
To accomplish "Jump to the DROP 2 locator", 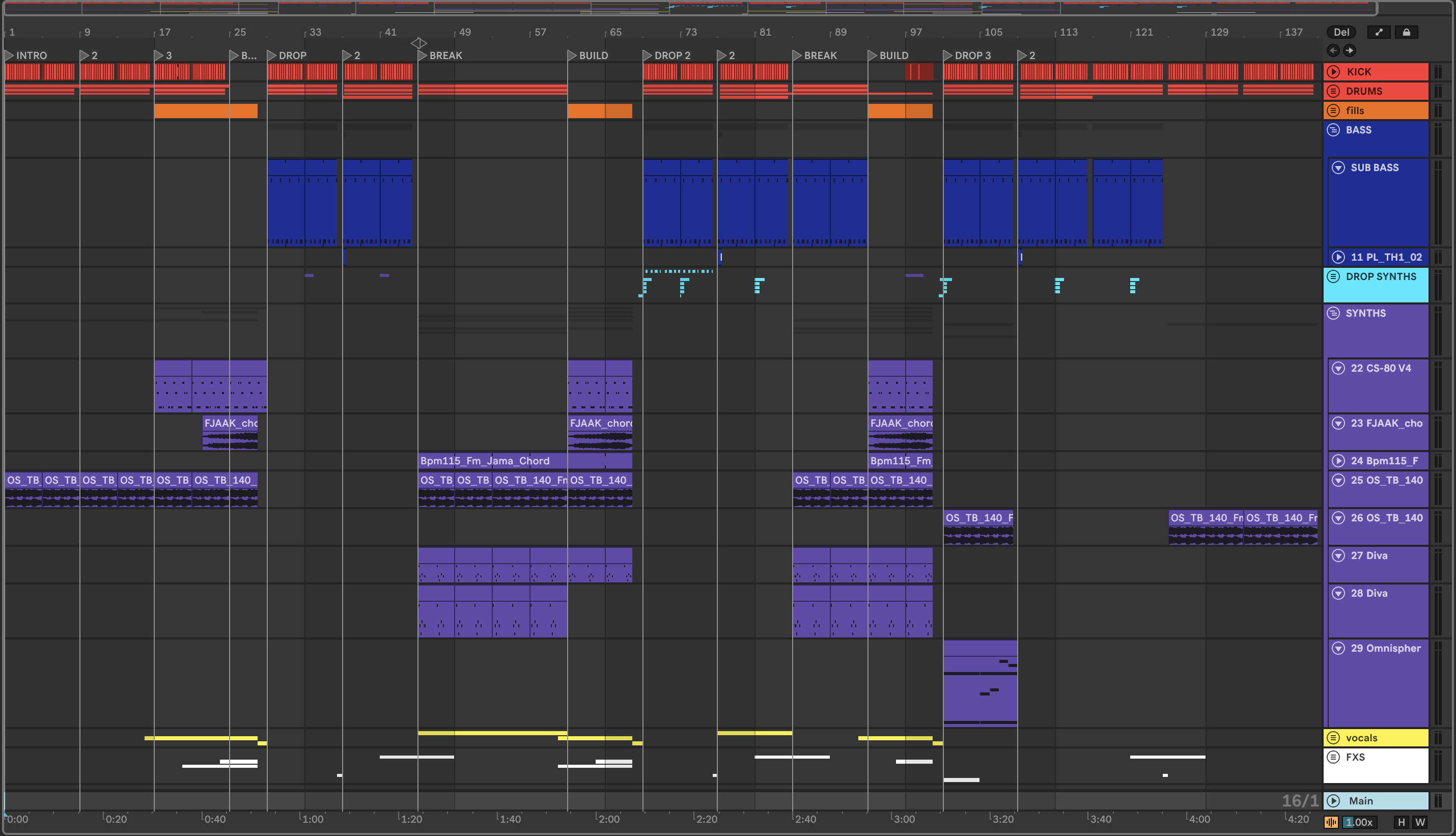I will point(648,55).
